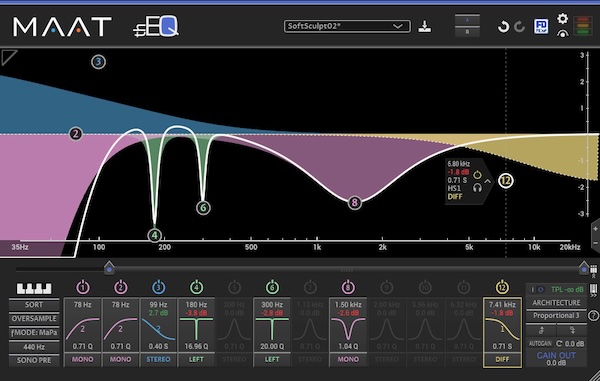
Task: Select the I input monitoring option
Action: coord(532,290)
